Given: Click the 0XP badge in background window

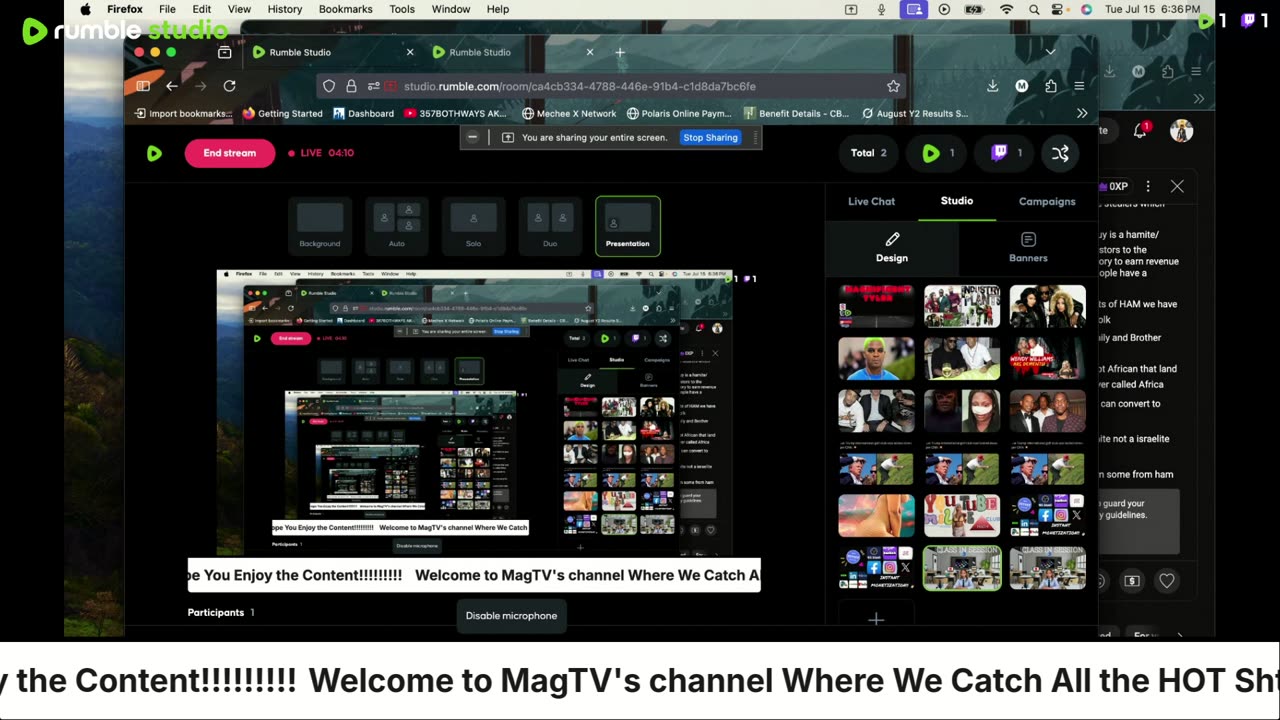Looking at the screenshot, I should [x=1113, y=186].
